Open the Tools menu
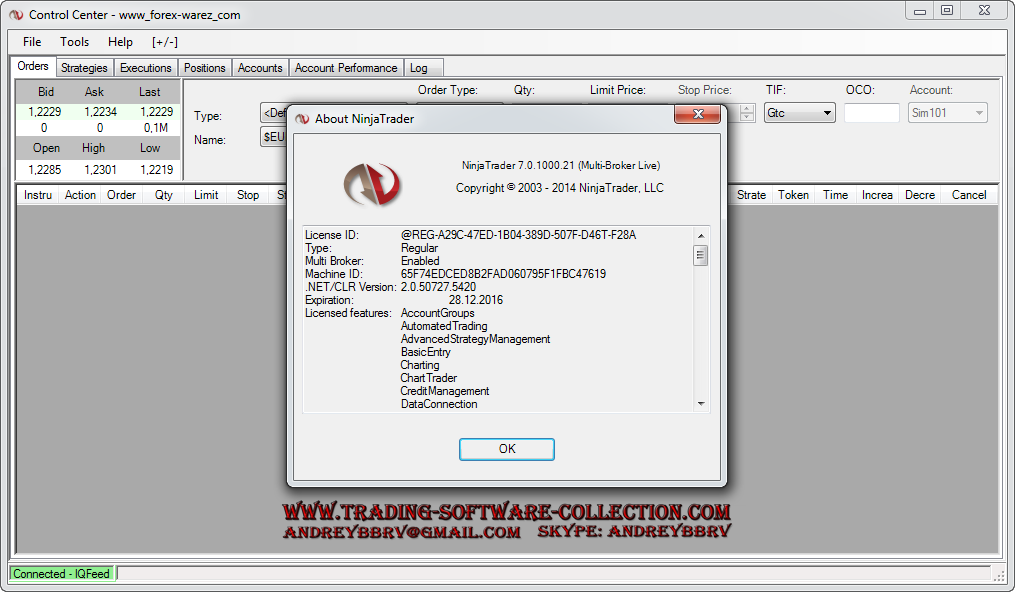Screen dimensions: 1015x592 (74, 42)
